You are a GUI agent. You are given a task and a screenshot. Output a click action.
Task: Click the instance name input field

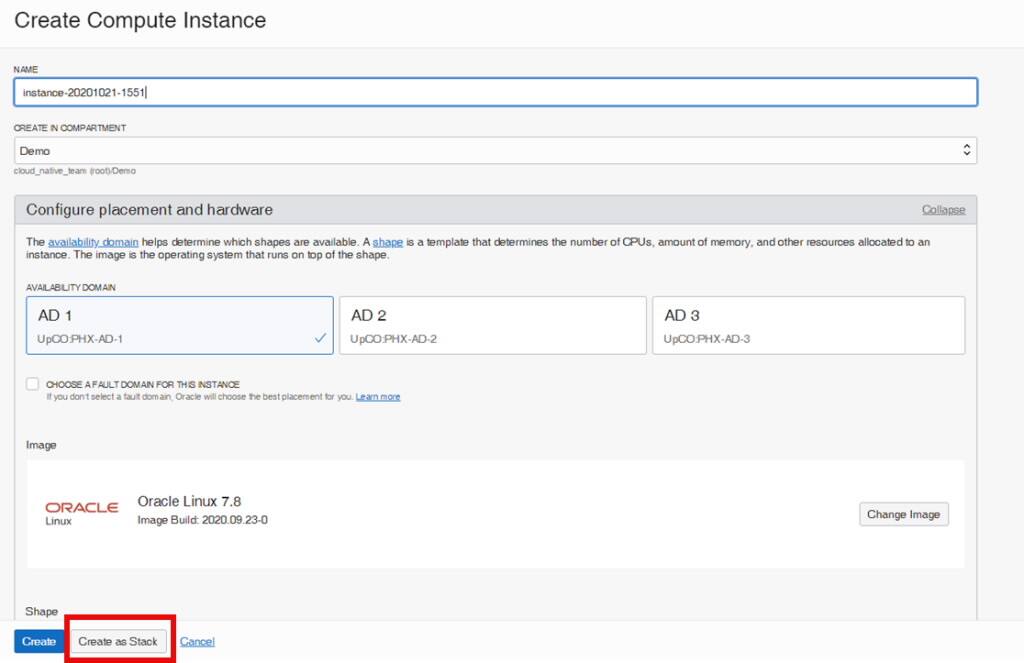[x=495, y=91]
